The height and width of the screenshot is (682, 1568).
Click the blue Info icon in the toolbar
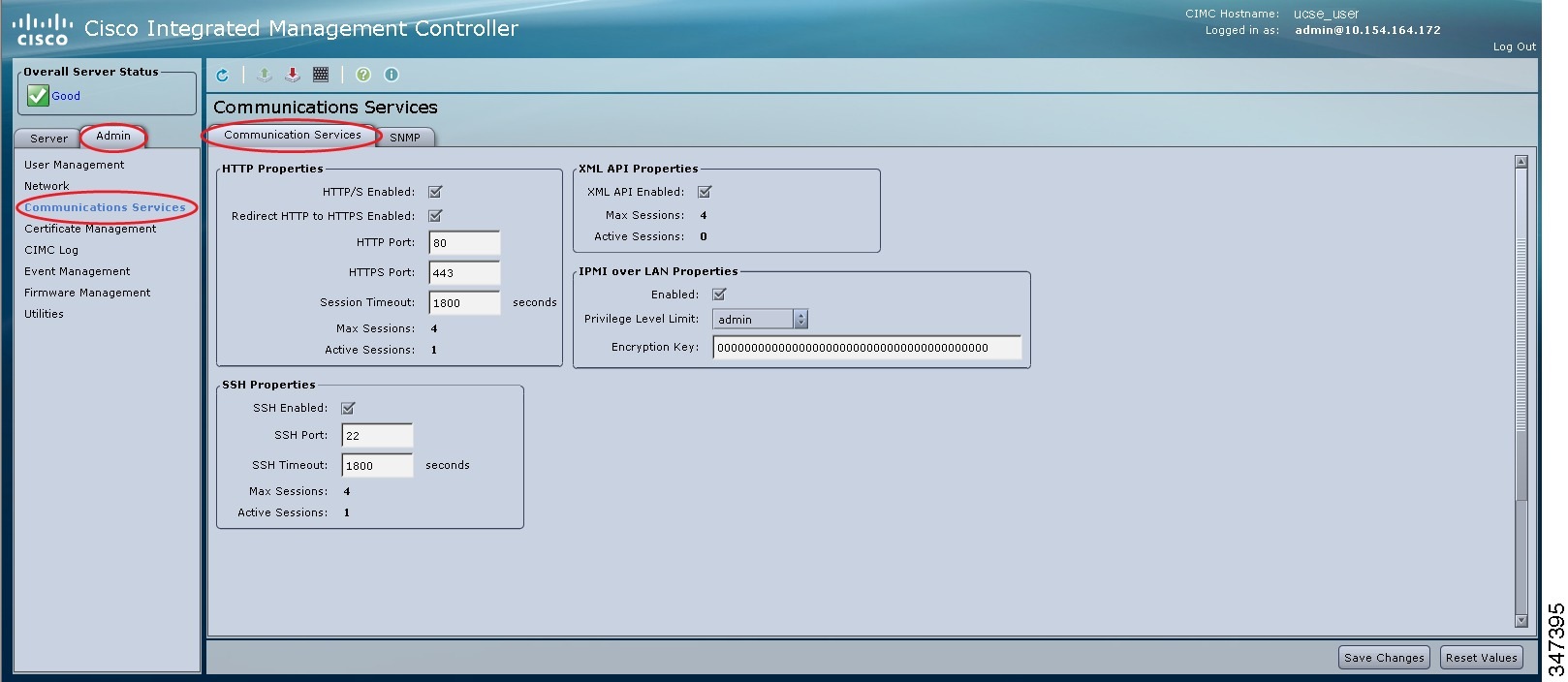(x=392, y=75)
